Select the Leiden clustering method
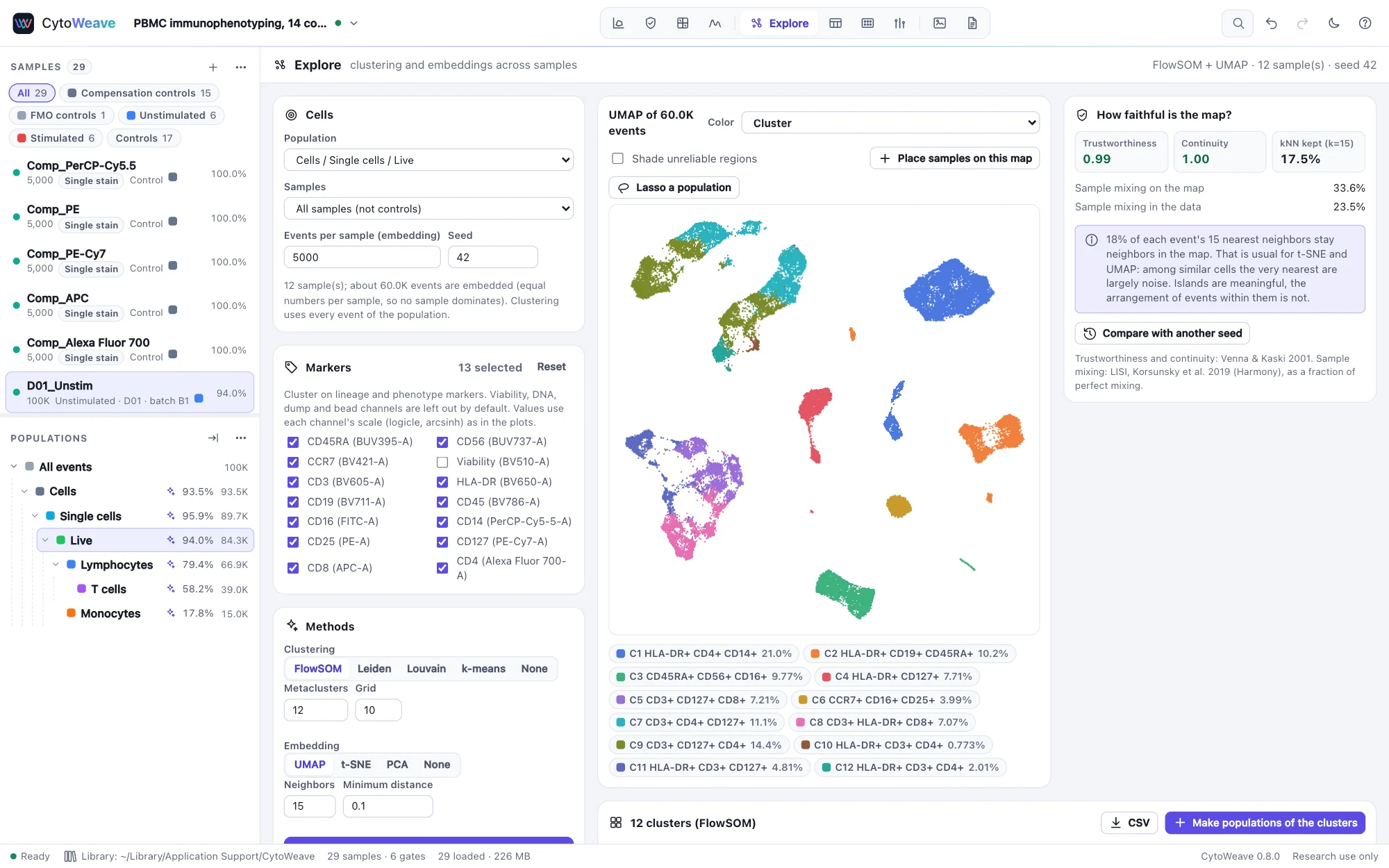The width and height of the screenshot is (1389, 868). point(374,669)
